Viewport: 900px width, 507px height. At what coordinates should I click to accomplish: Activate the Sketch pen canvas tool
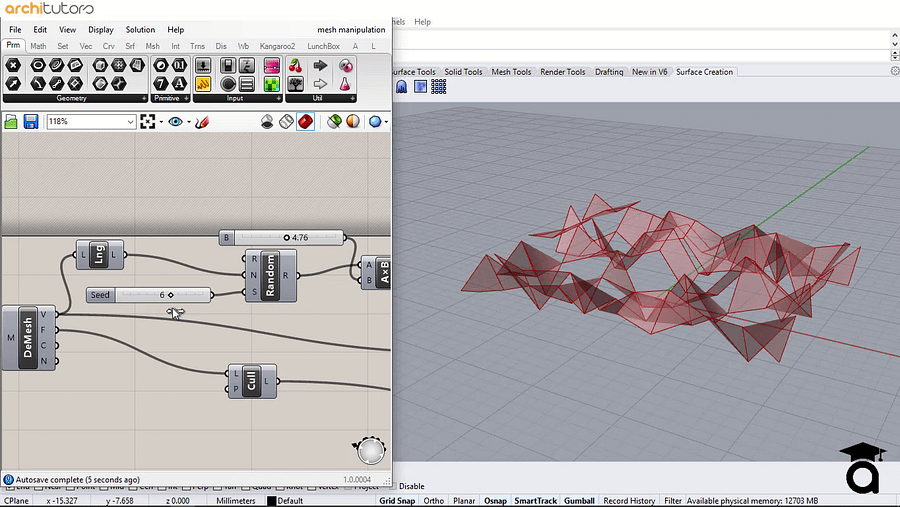coord(202,122)
